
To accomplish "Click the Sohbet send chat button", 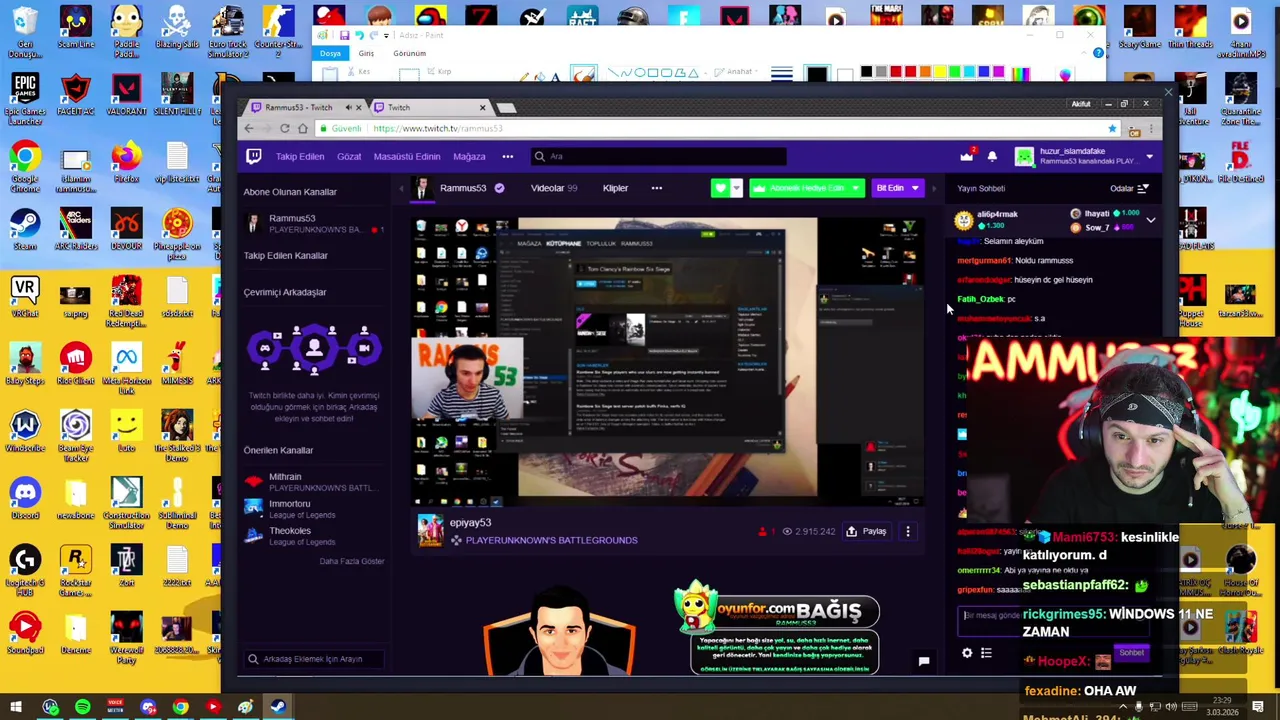I will (1131, 653).
